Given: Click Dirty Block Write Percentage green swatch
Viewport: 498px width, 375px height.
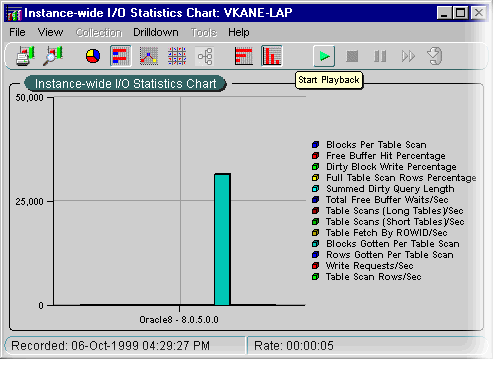Looking at the screenshot, I should tap(315, 167).
